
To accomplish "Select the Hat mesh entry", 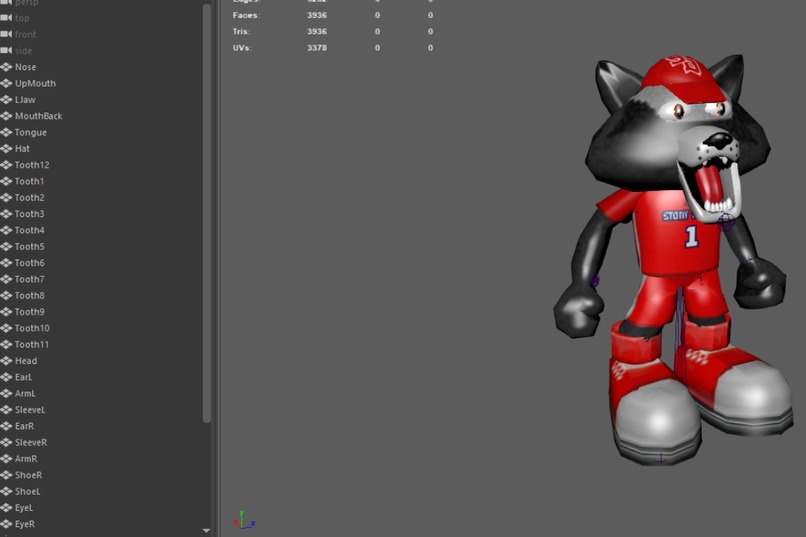I will (x=22, y=149).
